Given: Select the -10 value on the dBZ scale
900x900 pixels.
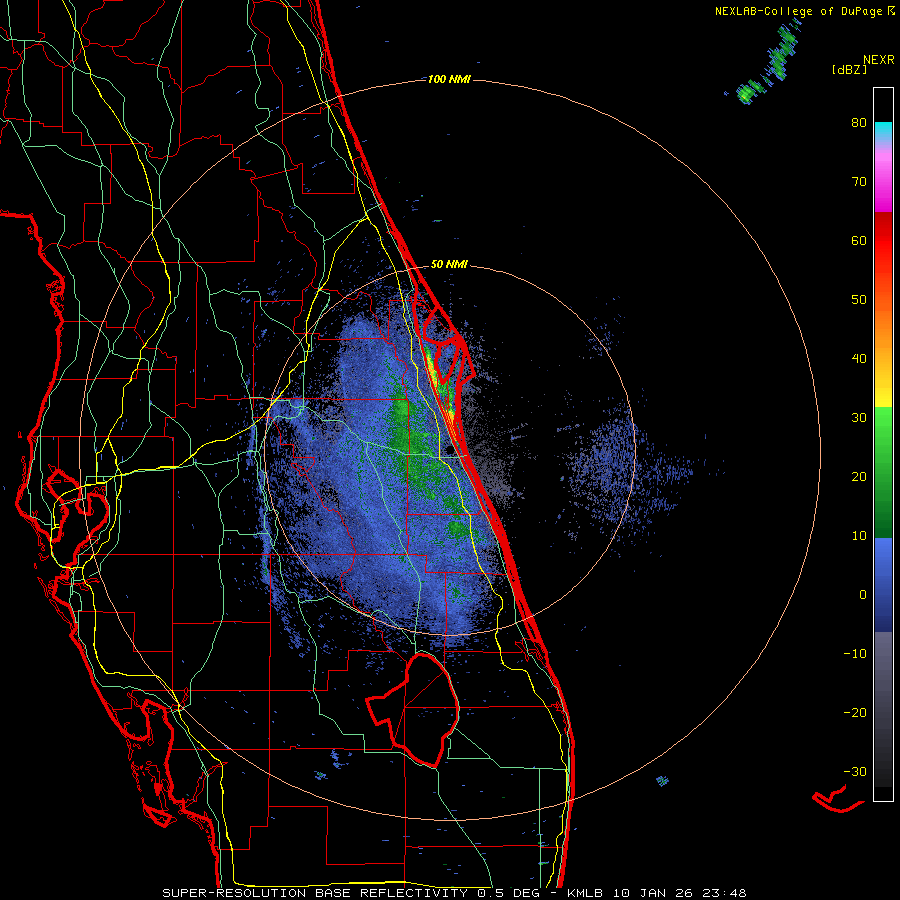Looking at the screenshot, I should pyautogui.click(x=855, y=654).
